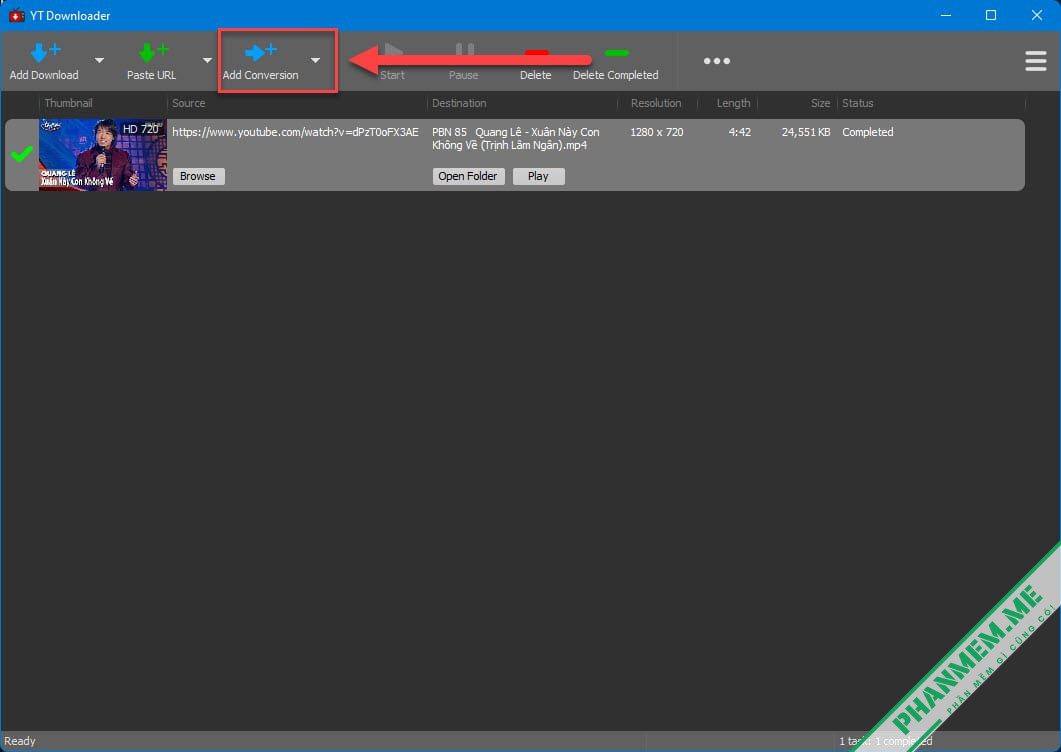Sort by the Size column header
Viewport: 1061px width, 752px height.
[x=820, y=103]
